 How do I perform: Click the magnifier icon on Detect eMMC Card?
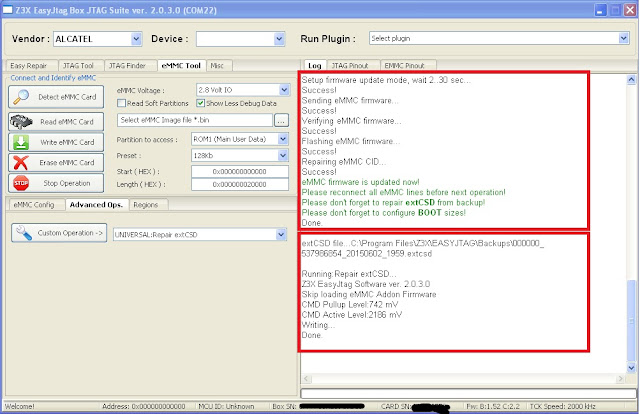point(21,97)
